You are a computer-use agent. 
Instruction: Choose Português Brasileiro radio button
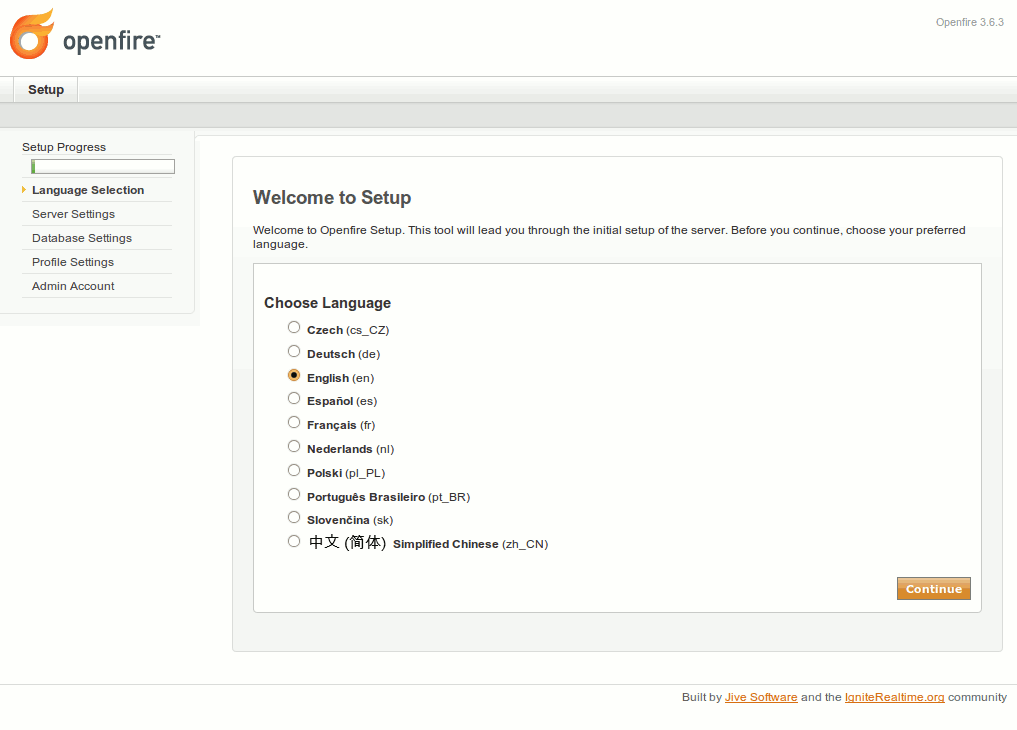tap(294, 495)
